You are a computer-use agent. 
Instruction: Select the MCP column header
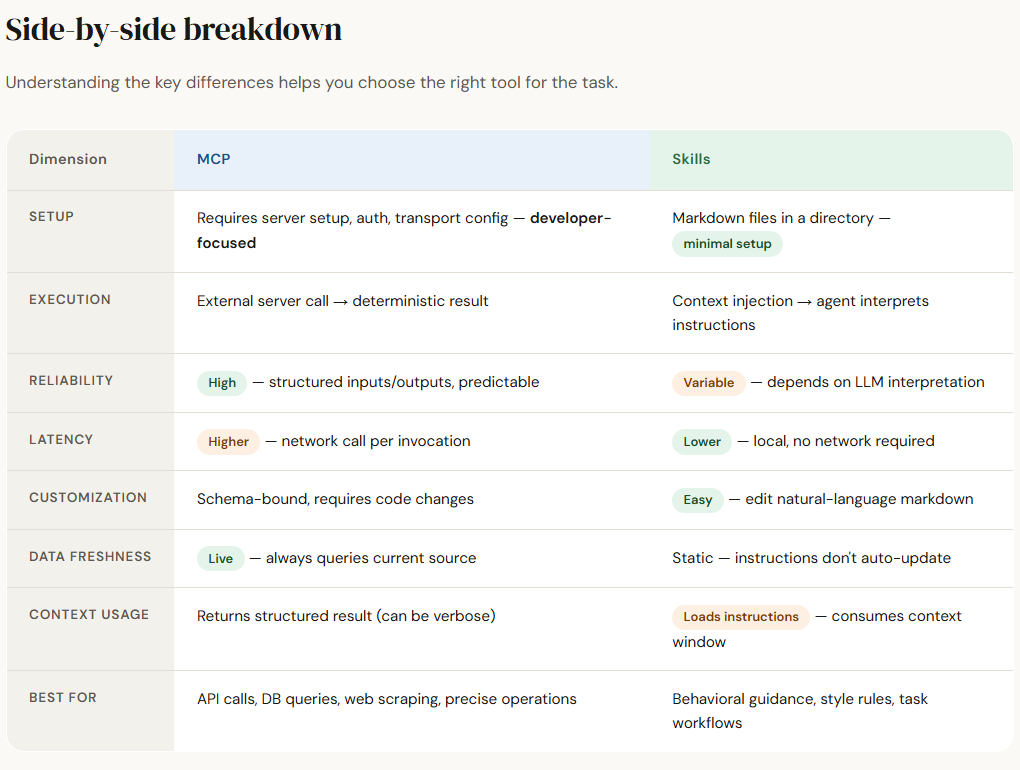(x=214, y=159)
